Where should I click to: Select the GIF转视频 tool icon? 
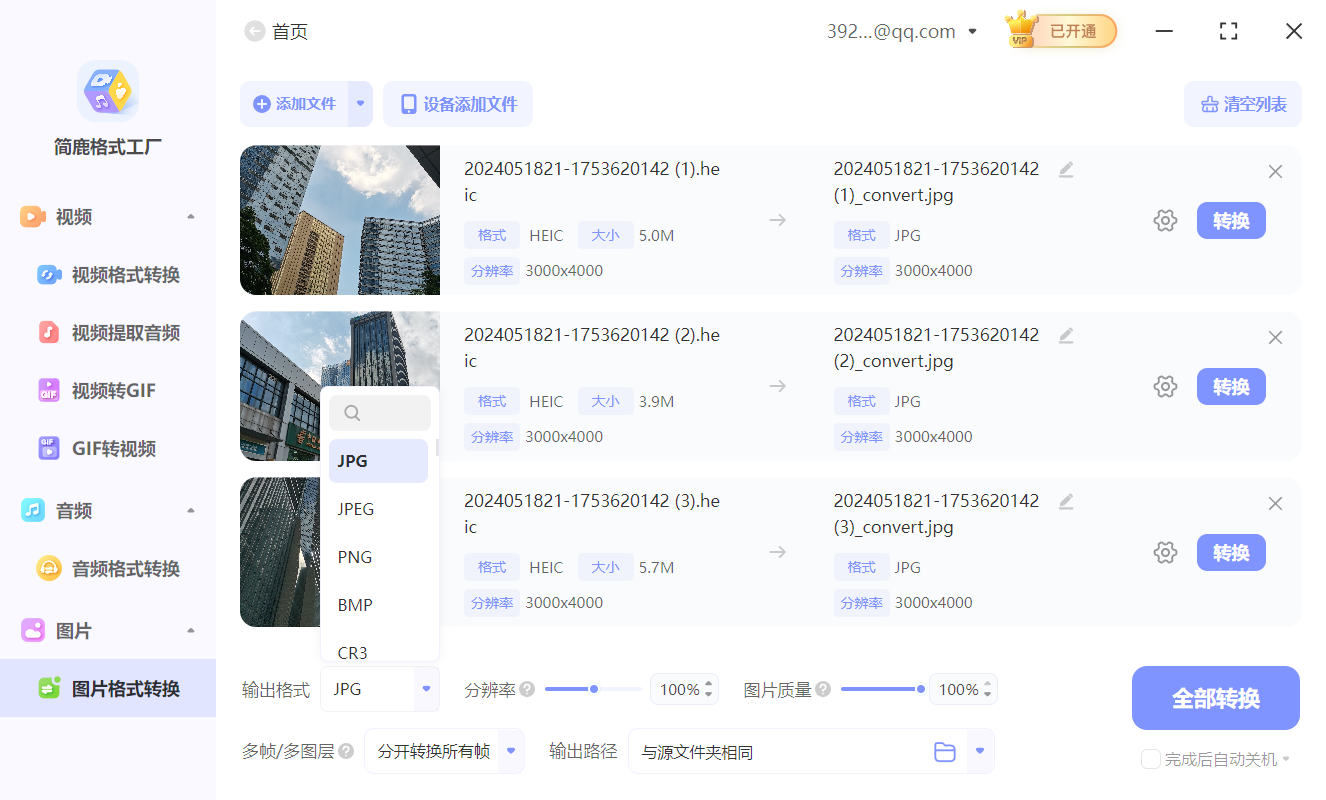click(51, 448)
